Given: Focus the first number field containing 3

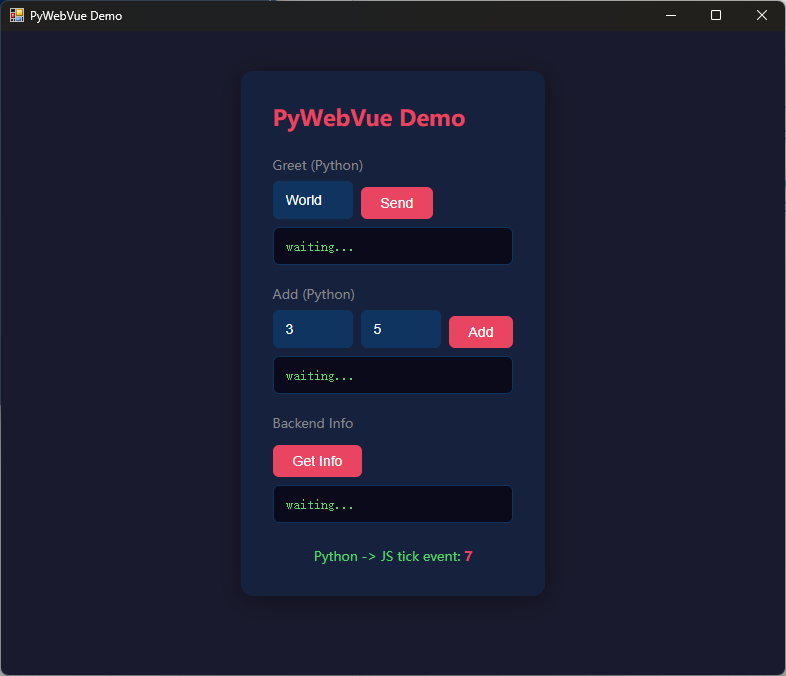Looking at the screenshot, I should (x=313, y=329).
